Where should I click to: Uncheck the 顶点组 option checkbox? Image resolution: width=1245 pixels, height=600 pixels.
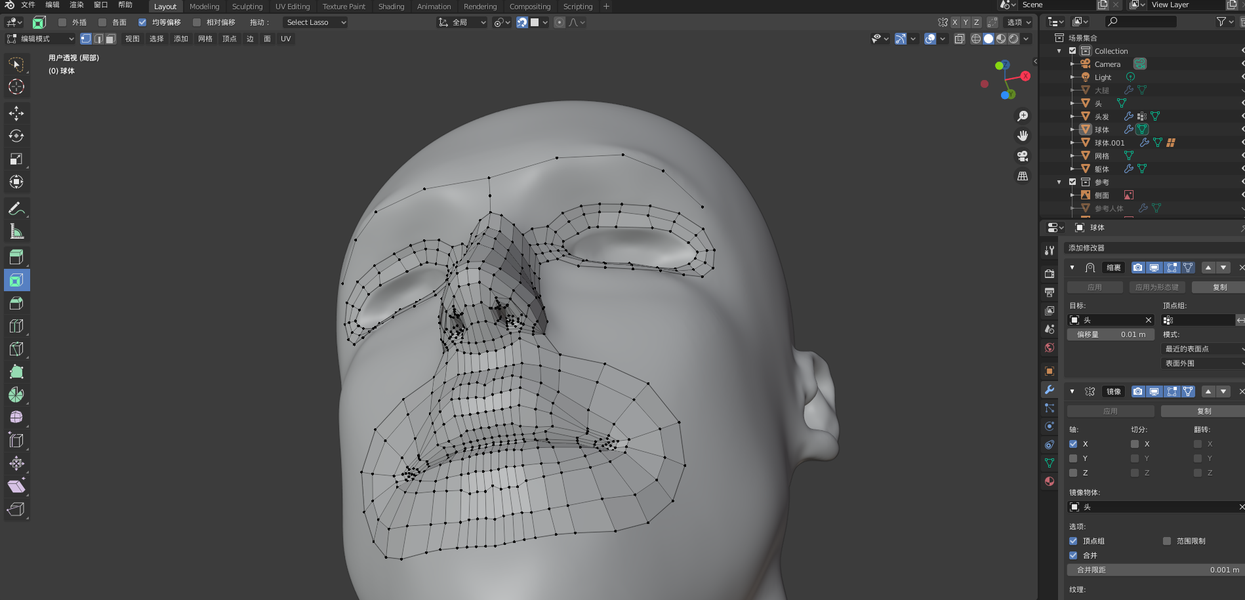[1073, 541]
